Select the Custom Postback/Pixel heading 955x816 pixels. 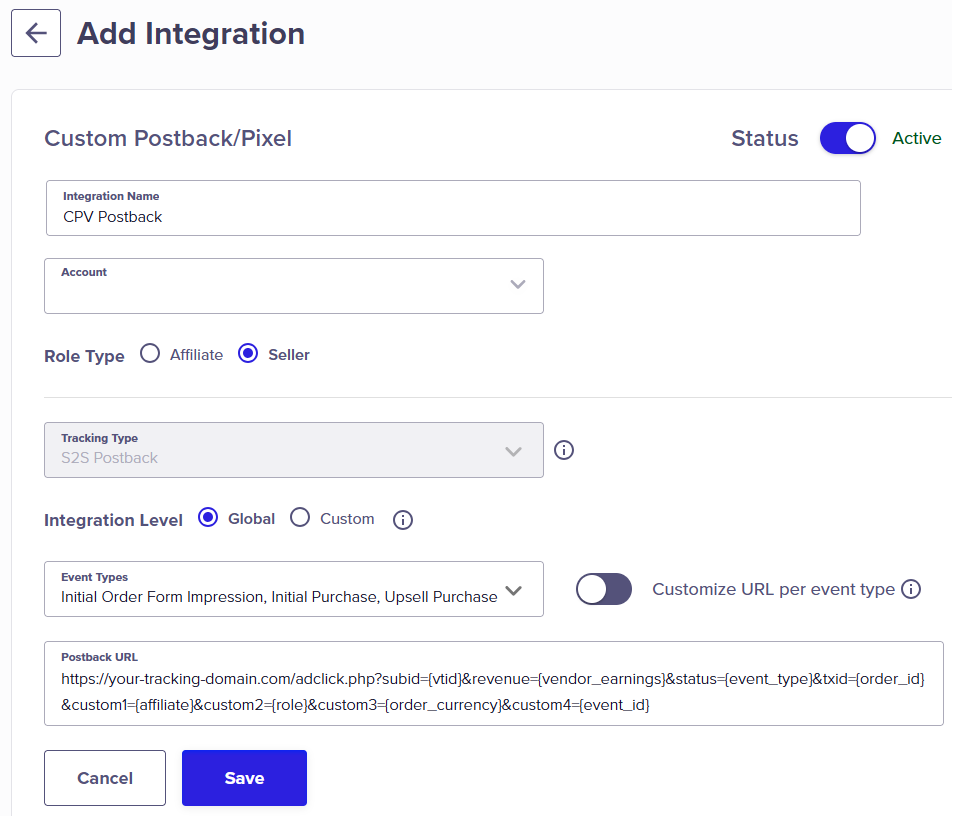click(x=168, y=138)
